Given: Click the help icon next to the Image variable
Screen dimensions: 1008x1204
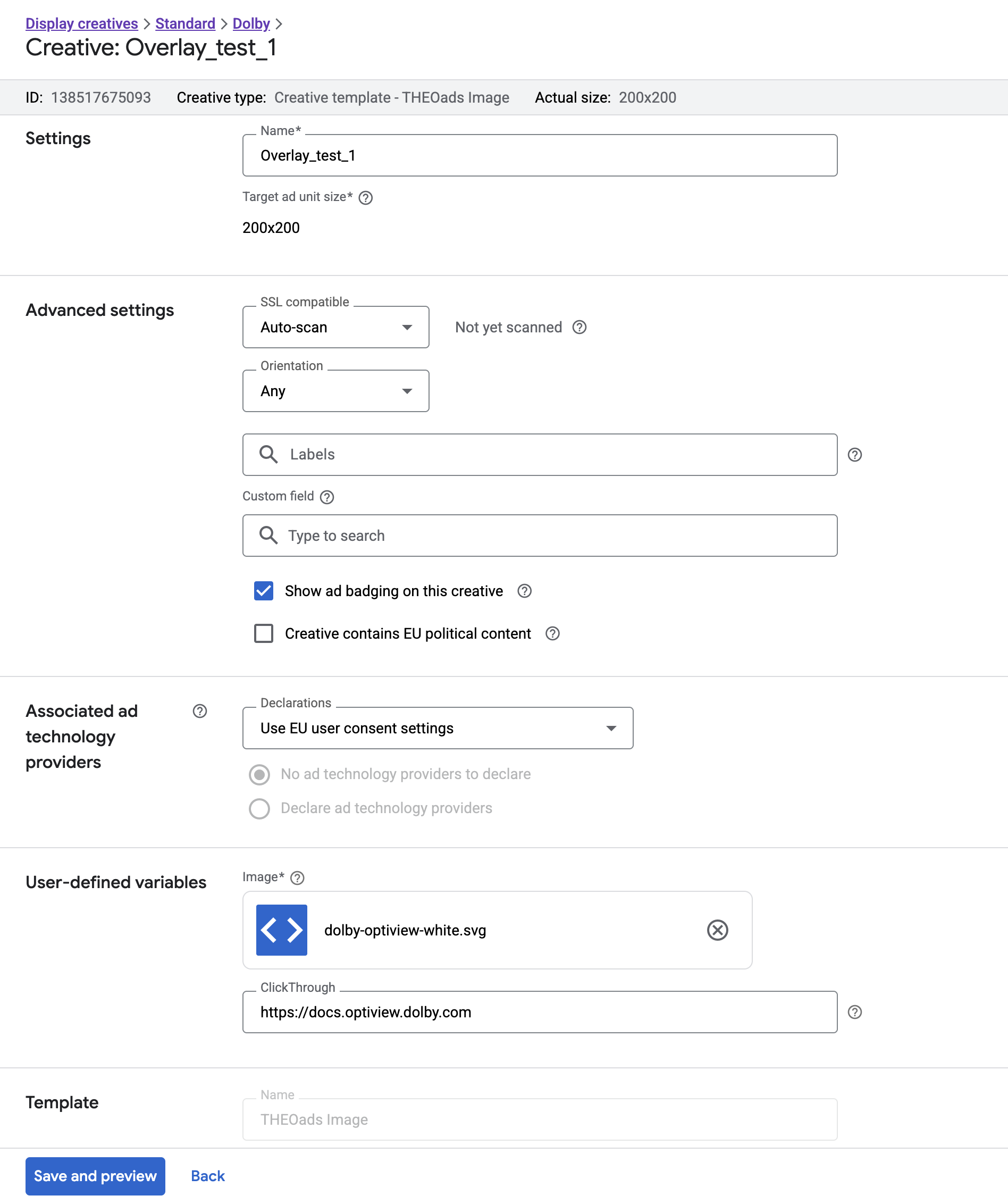Looking at the screenshot, I should click(297, 877).
